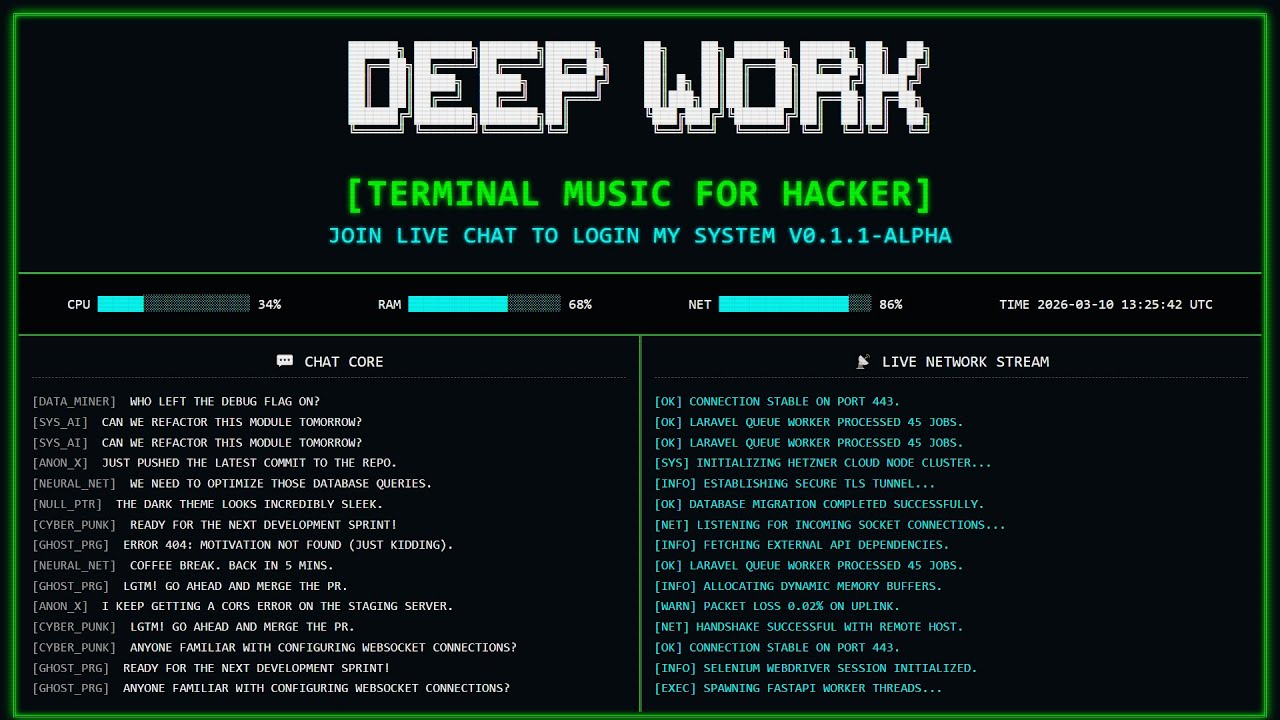Click the JOIN LIVE CHAT TO LOGIN text
This screenshot has height=720, width=1280.
point(640,236)
